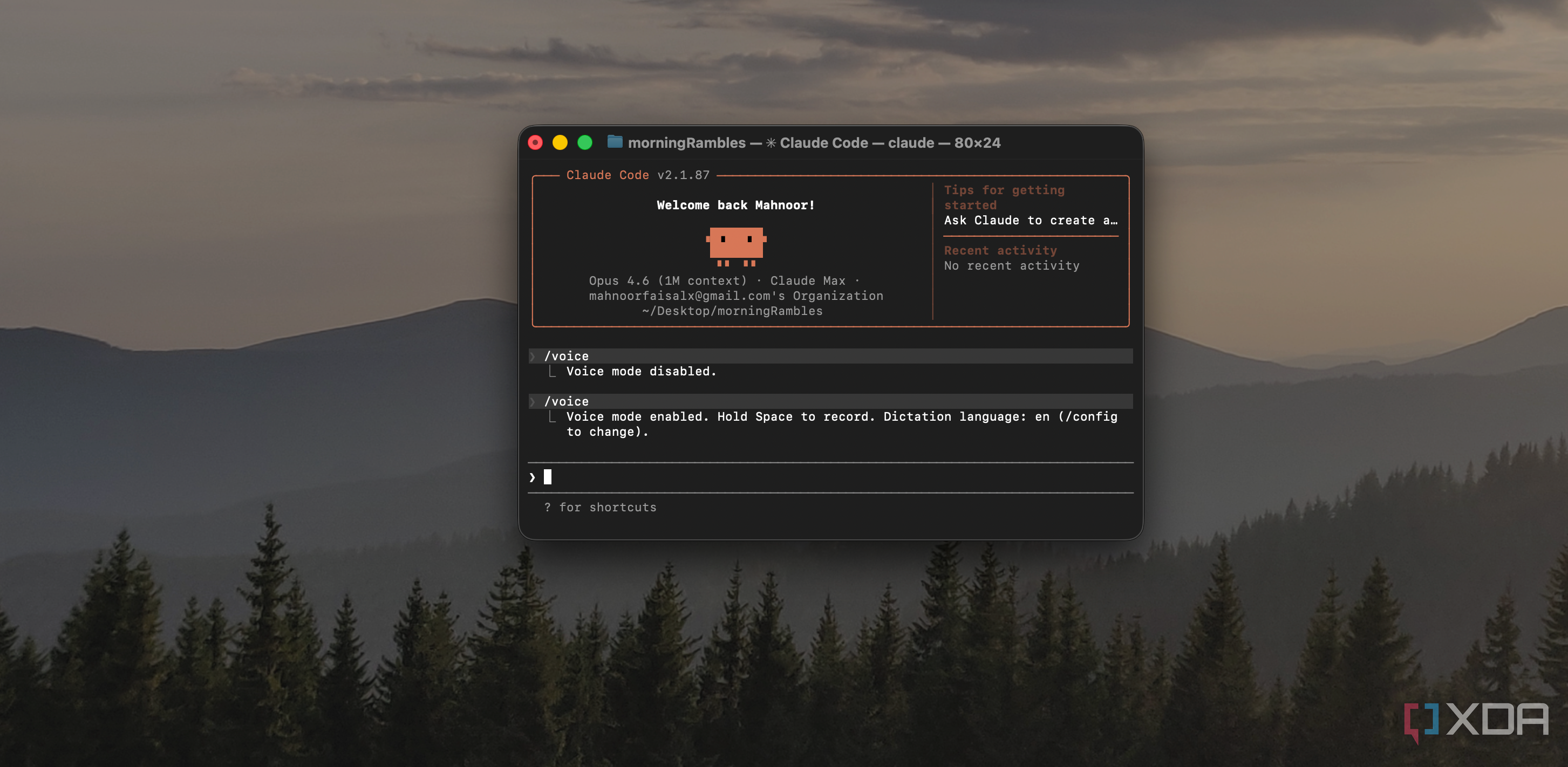Screen dimensions: 1568x767
Task: Click the "? for shortcuts" hint
Action: point(600,507)
